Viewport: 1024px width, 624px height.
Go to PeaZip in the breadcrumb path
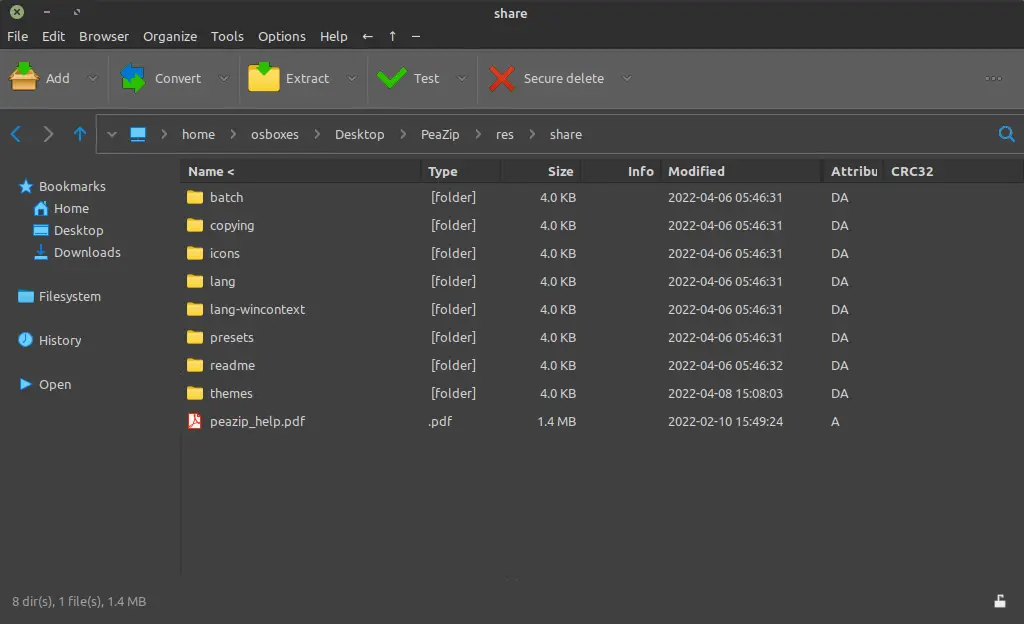(x=440, y=134)
